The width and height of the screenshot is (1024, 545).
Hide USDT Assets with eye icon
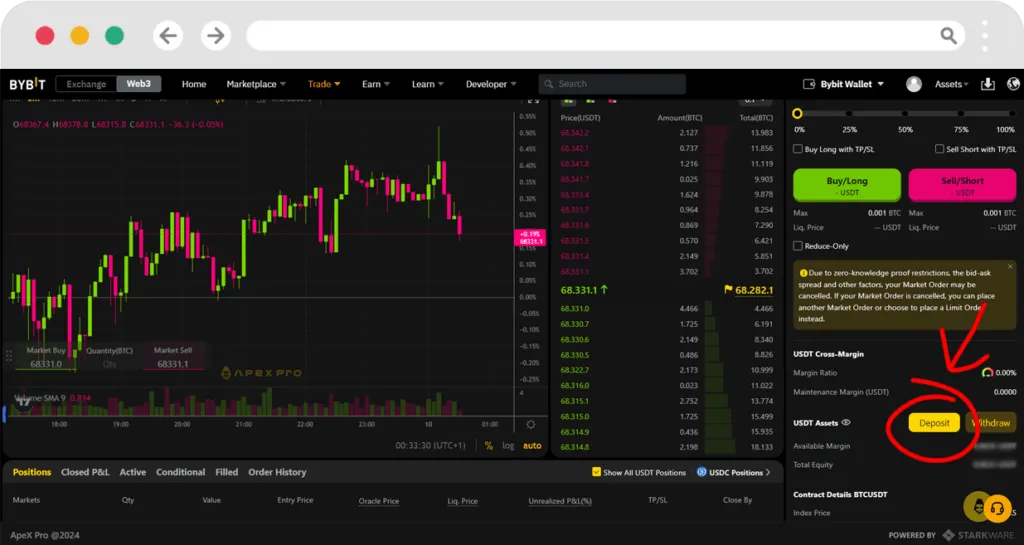coord(846,422)
